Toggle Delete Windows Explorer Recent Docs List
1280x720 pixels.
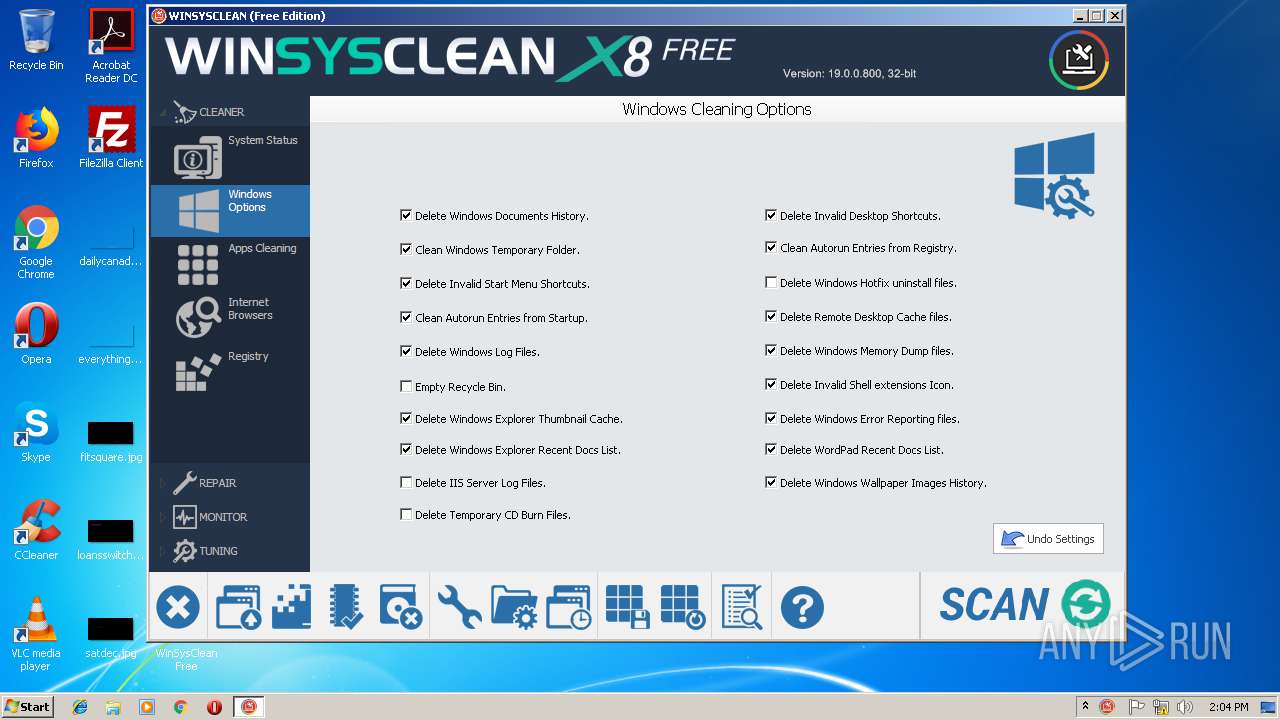point(406,449)
